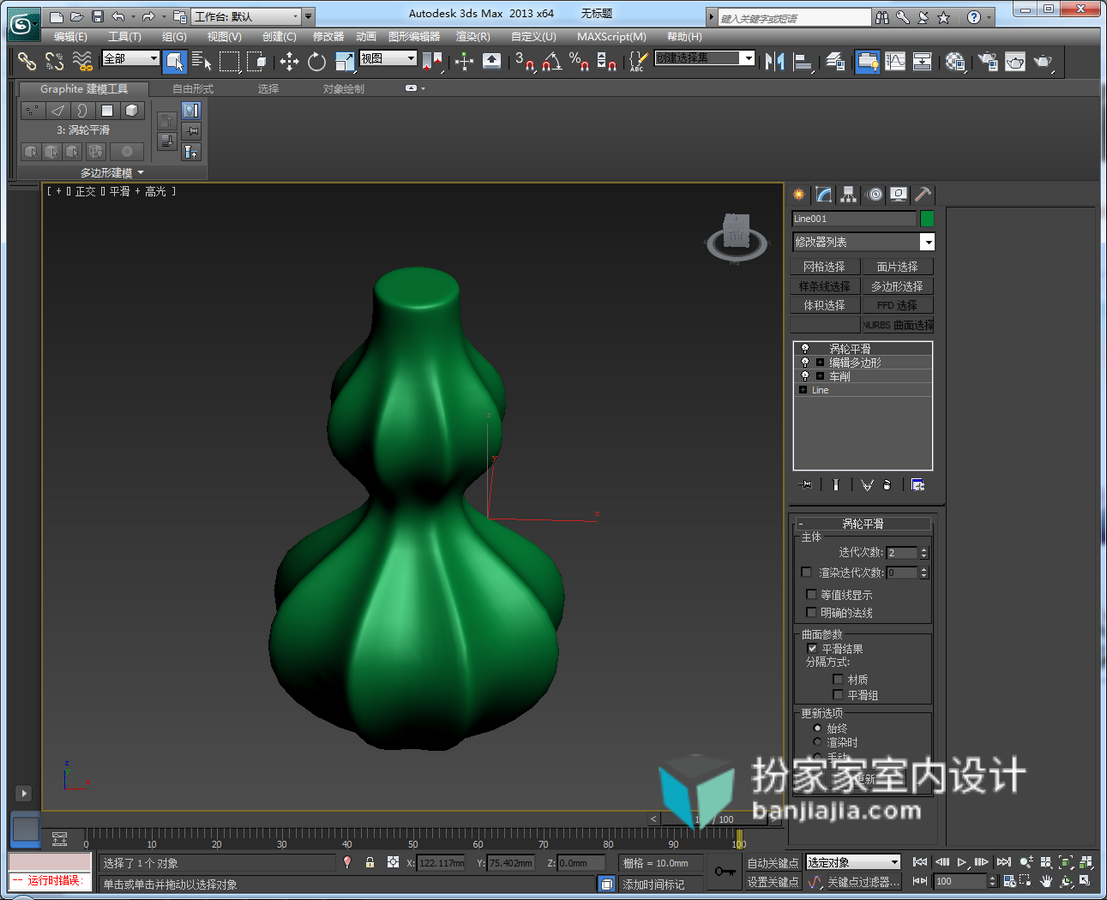
Task: Open the Utilities hammer panel icon
Action: [922, 195]
